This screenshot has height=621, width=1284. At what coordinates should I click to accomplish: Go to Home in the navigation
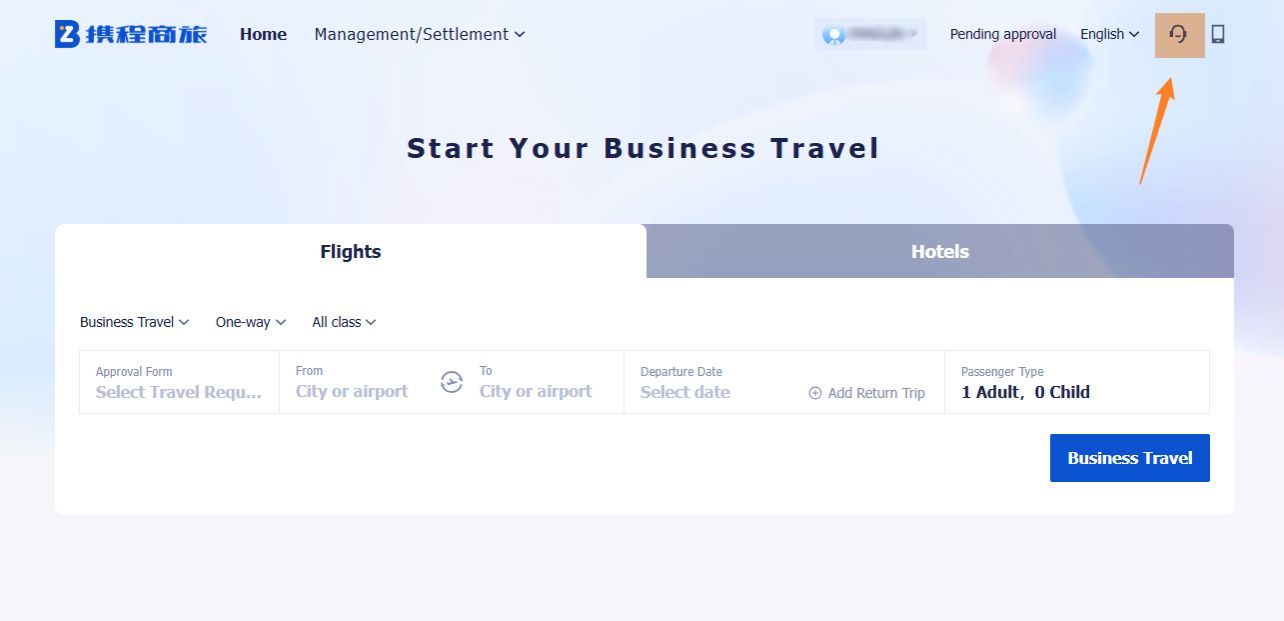(263, 34)
